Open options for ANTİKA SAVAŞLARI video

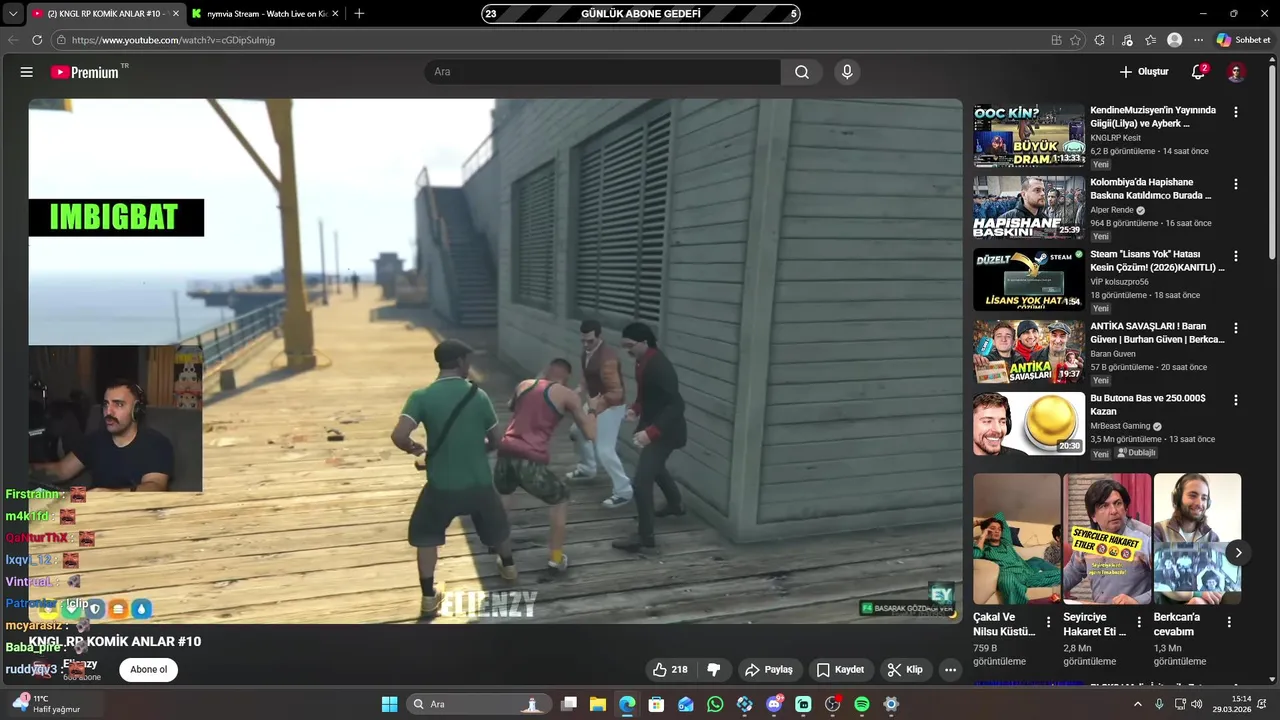[1236, 328]
